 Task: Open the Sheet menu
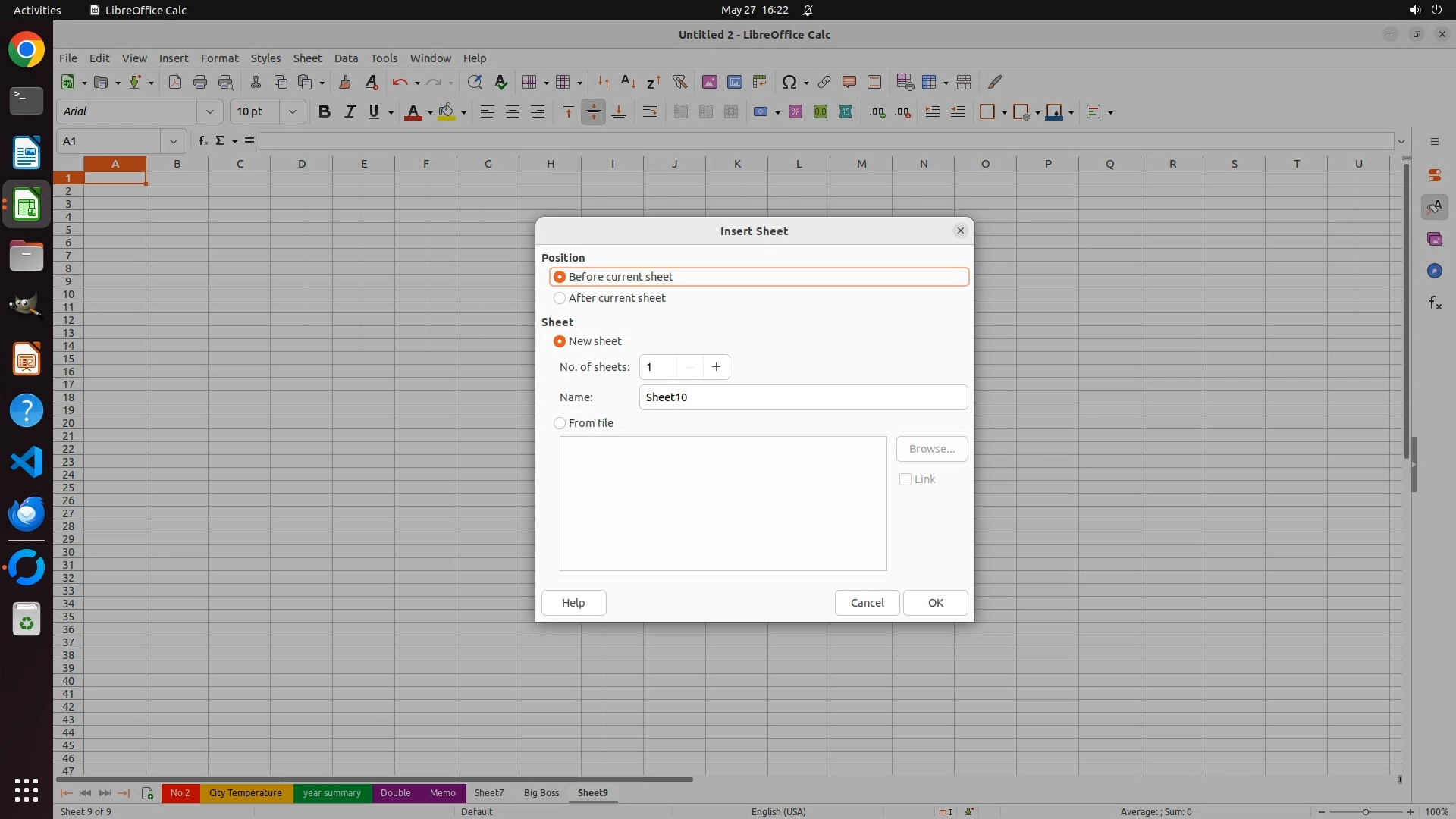click(x=307, y=58)
